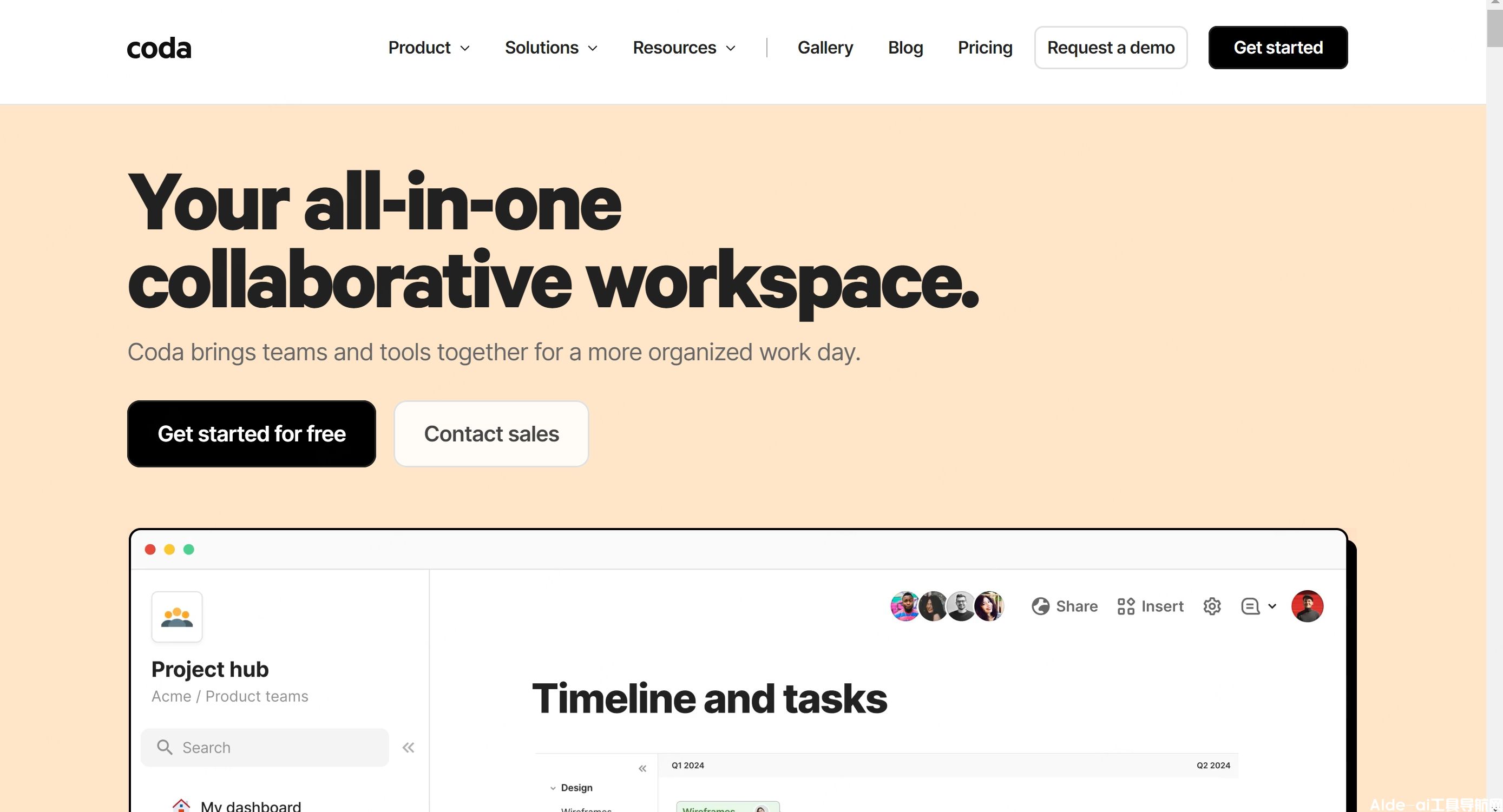The height and width of the screenshot is (812, 1503).
Task: Click the Q2 2024 timeline label
Action: click(1213, 765)
